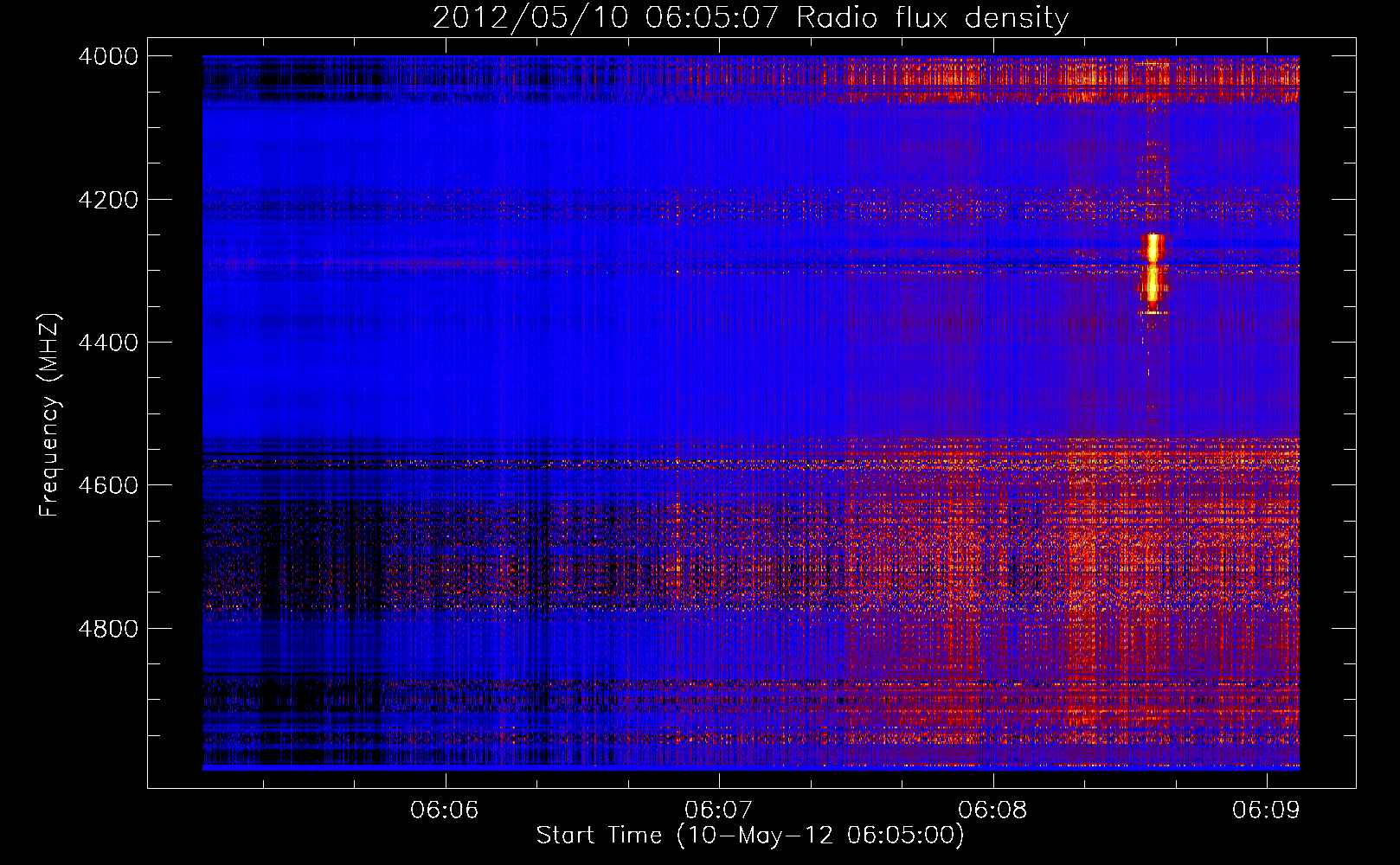This screenshot has width=1400, height=865.
Task: Click the 4400 frequency axis label
Action: tap(108, 343)
